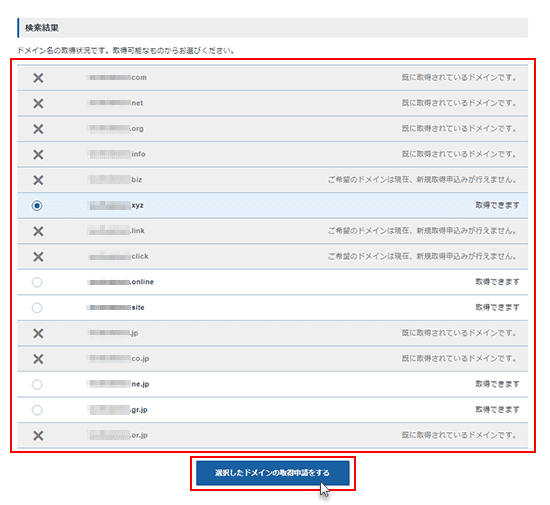Screen dimensions: 550x505
Task: Click the X icon beside .click domain
Action: 38,257
